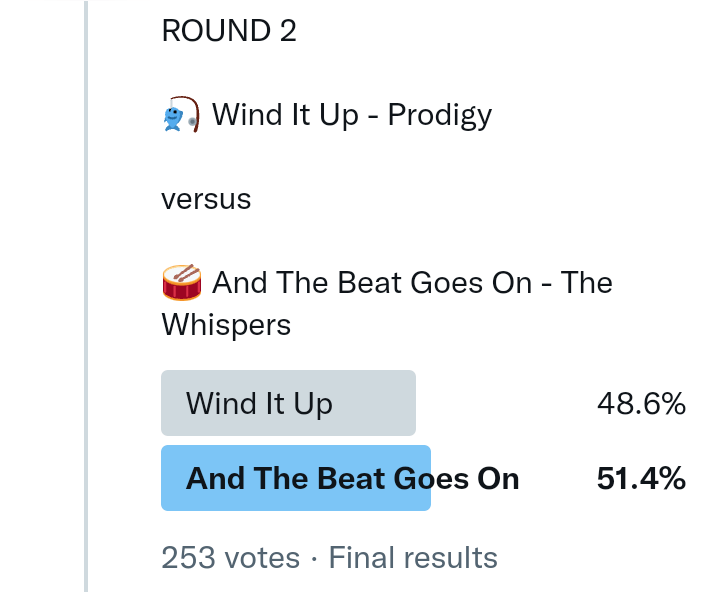This screenshot has width=720, height=592.
Task: Click the word versus
Action: pos(206,199)
